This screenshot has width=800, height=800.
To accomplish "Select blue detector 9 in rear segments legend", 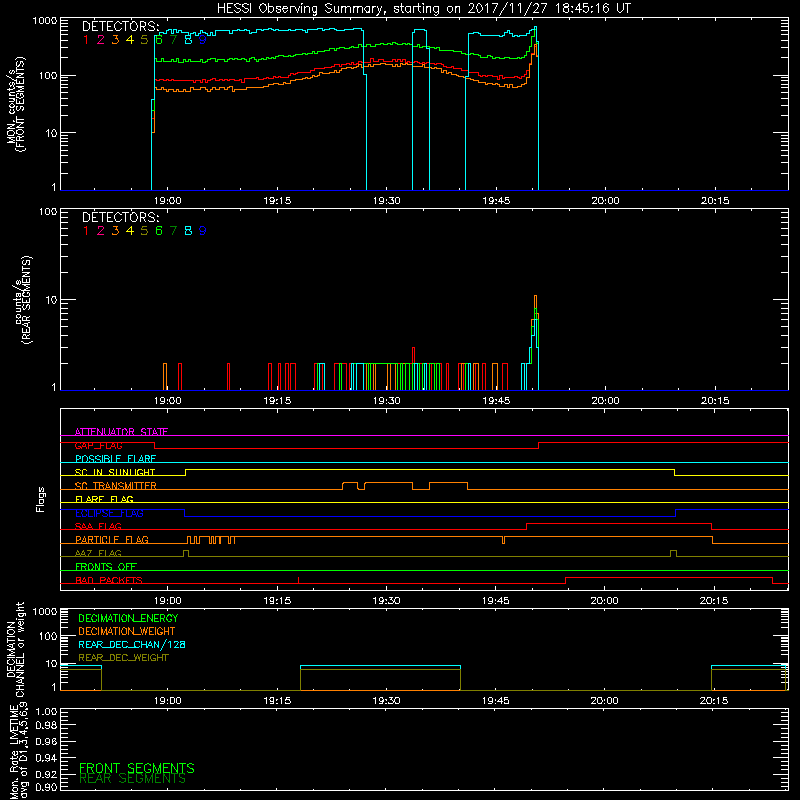I will (x=203, y=231).
